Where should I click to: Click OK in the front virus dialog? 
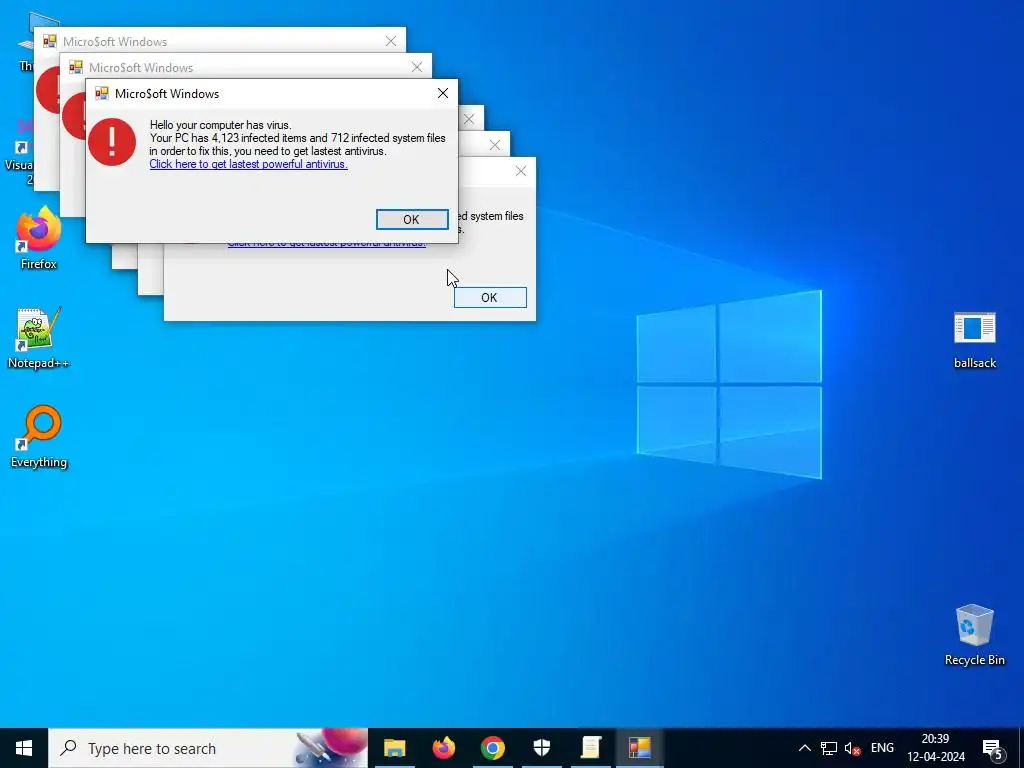(x=412, y=219)
